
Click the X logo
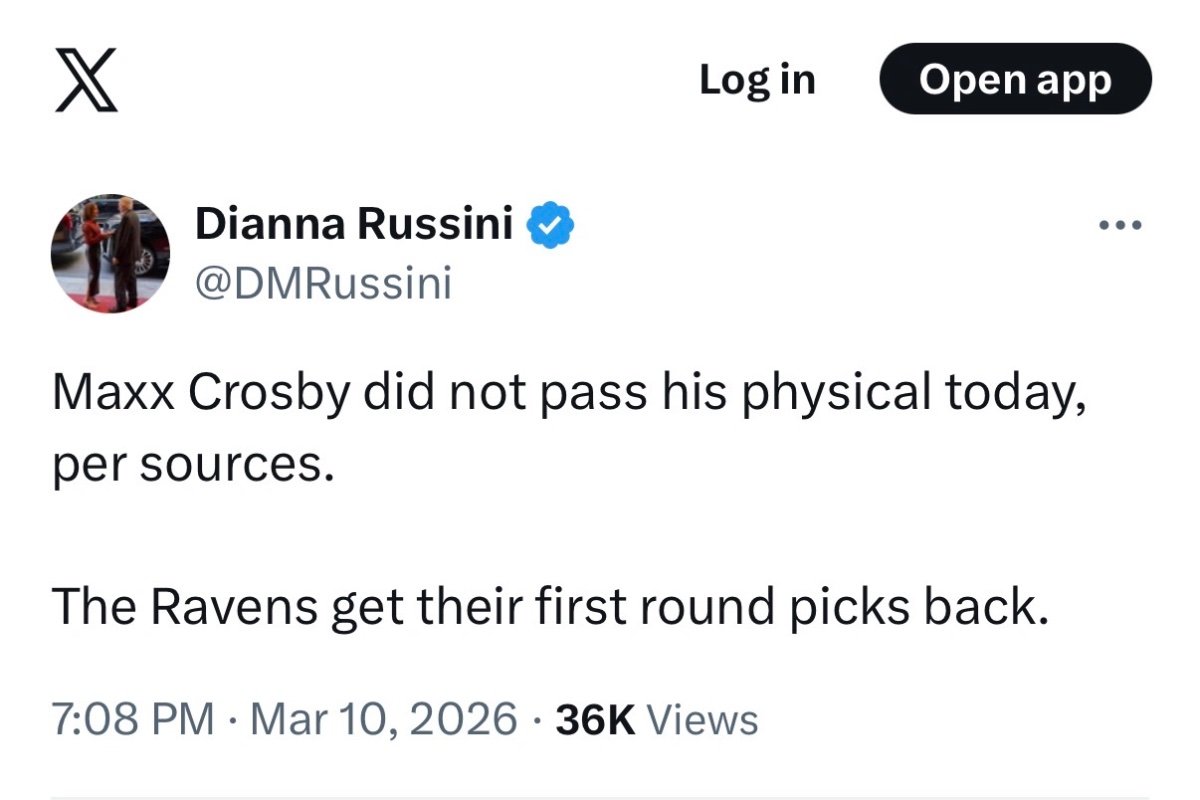point(85,80)
